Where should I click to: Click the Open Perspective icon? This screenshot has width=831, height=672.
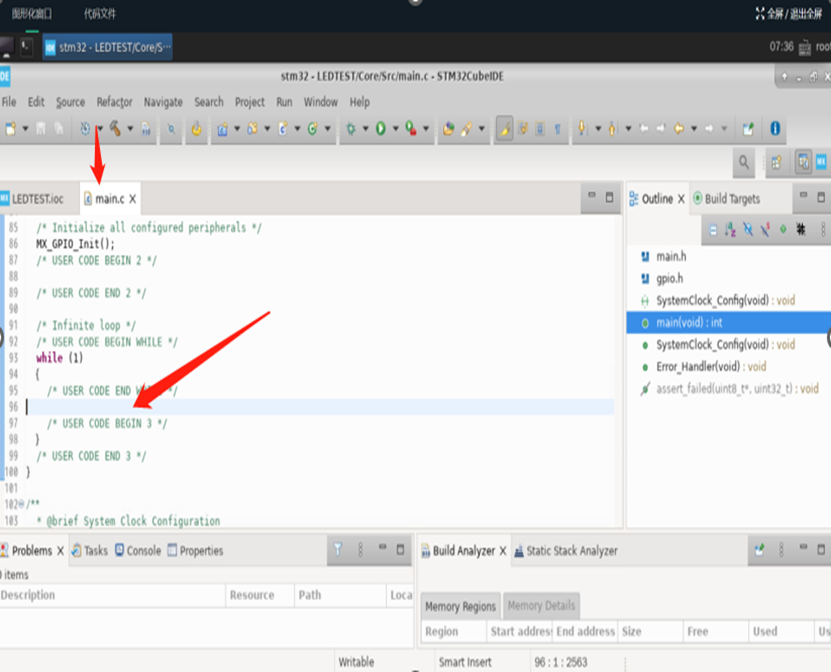click(776, 162)
